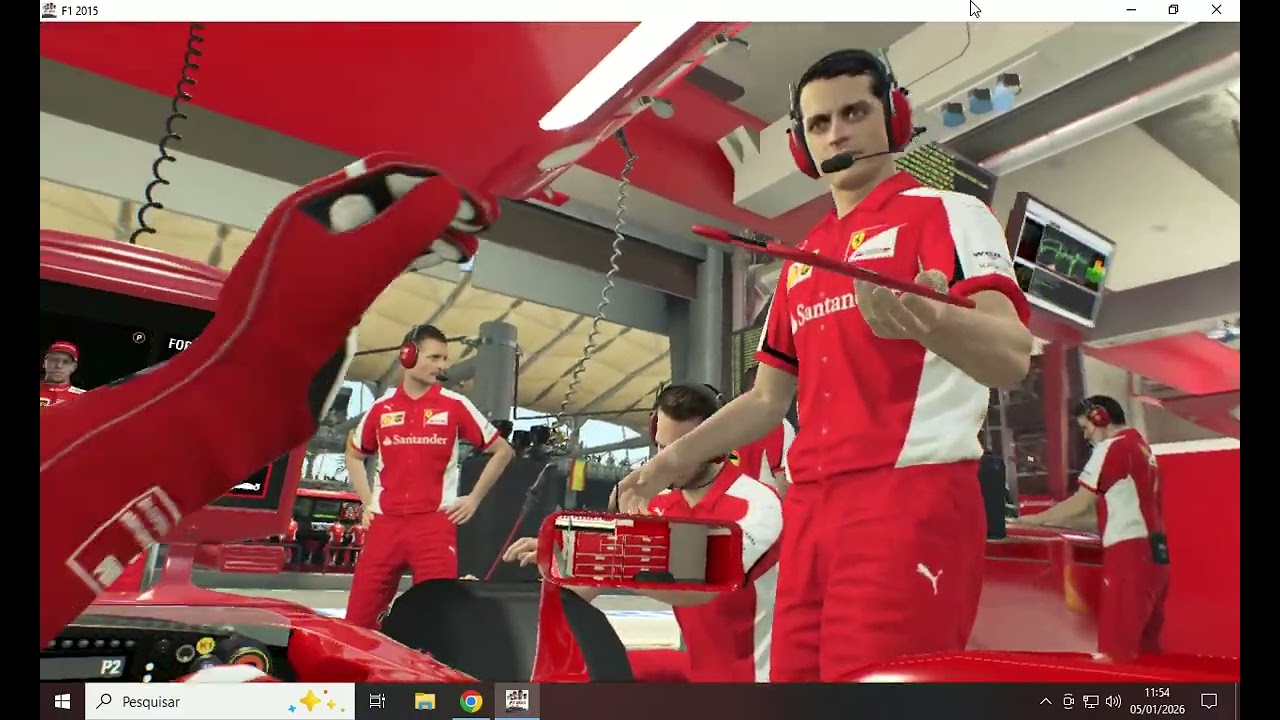Open the clock showing 11:54
Viewport: 1280px width, 720px height.
pos(1157,701)
